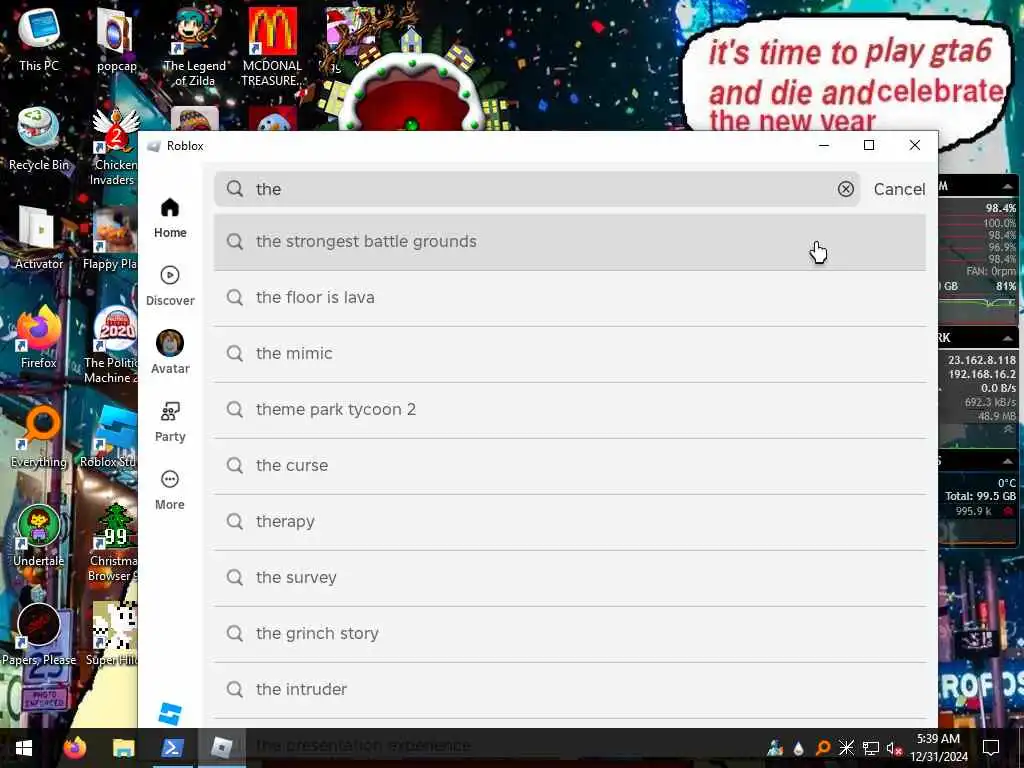This screenshot has width=1024, height=768.
Task: Select The Political Machine 2020 shortcut
Action: coord(111,345)
